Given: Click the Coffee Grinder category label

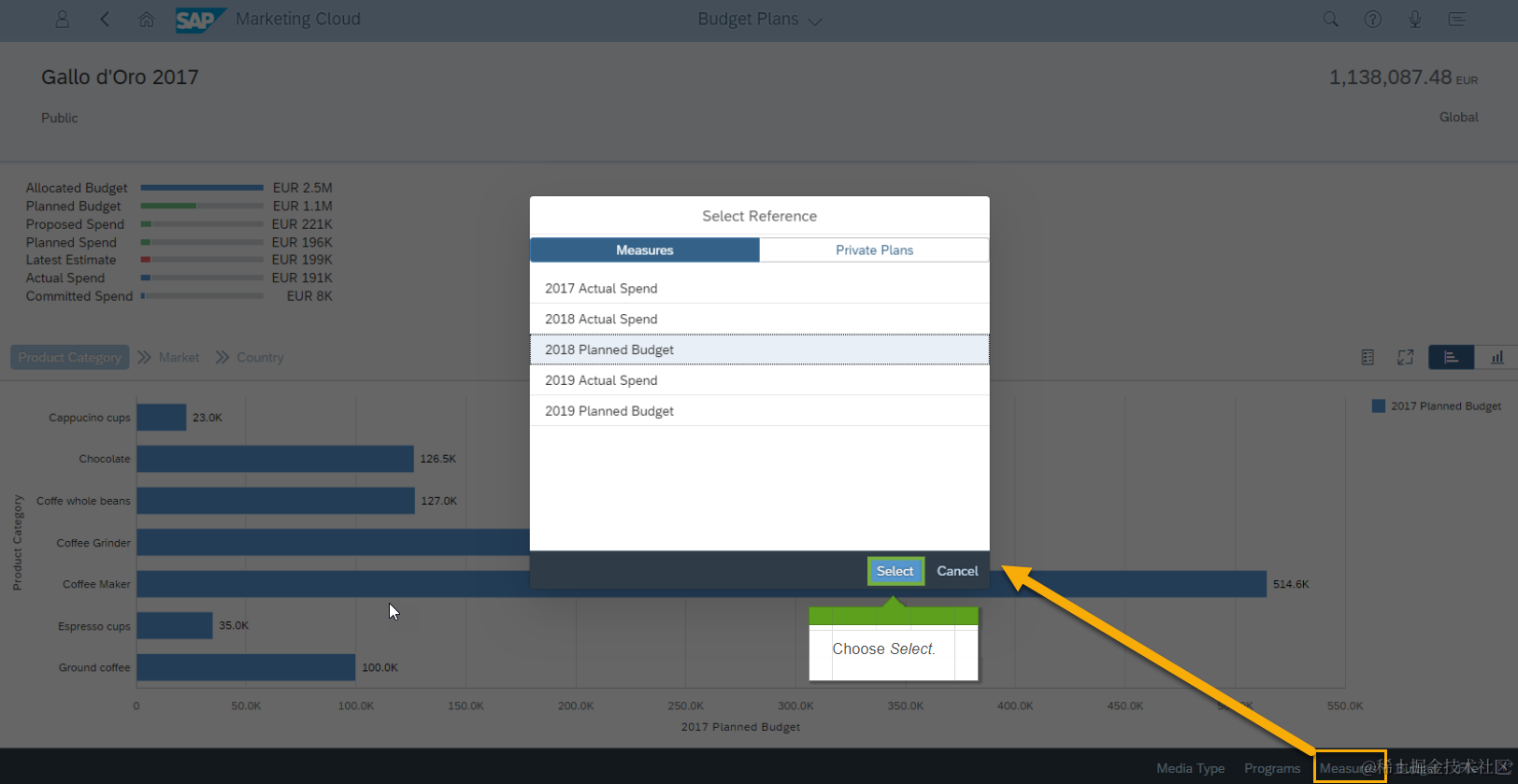Looking at the screenshot, I should [93, 543].
